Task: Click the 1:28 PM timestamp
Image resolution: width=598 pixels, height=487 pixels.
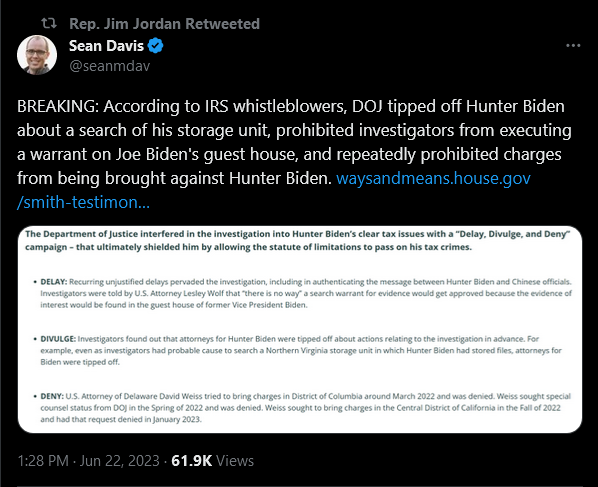Action: click(43, 461)
